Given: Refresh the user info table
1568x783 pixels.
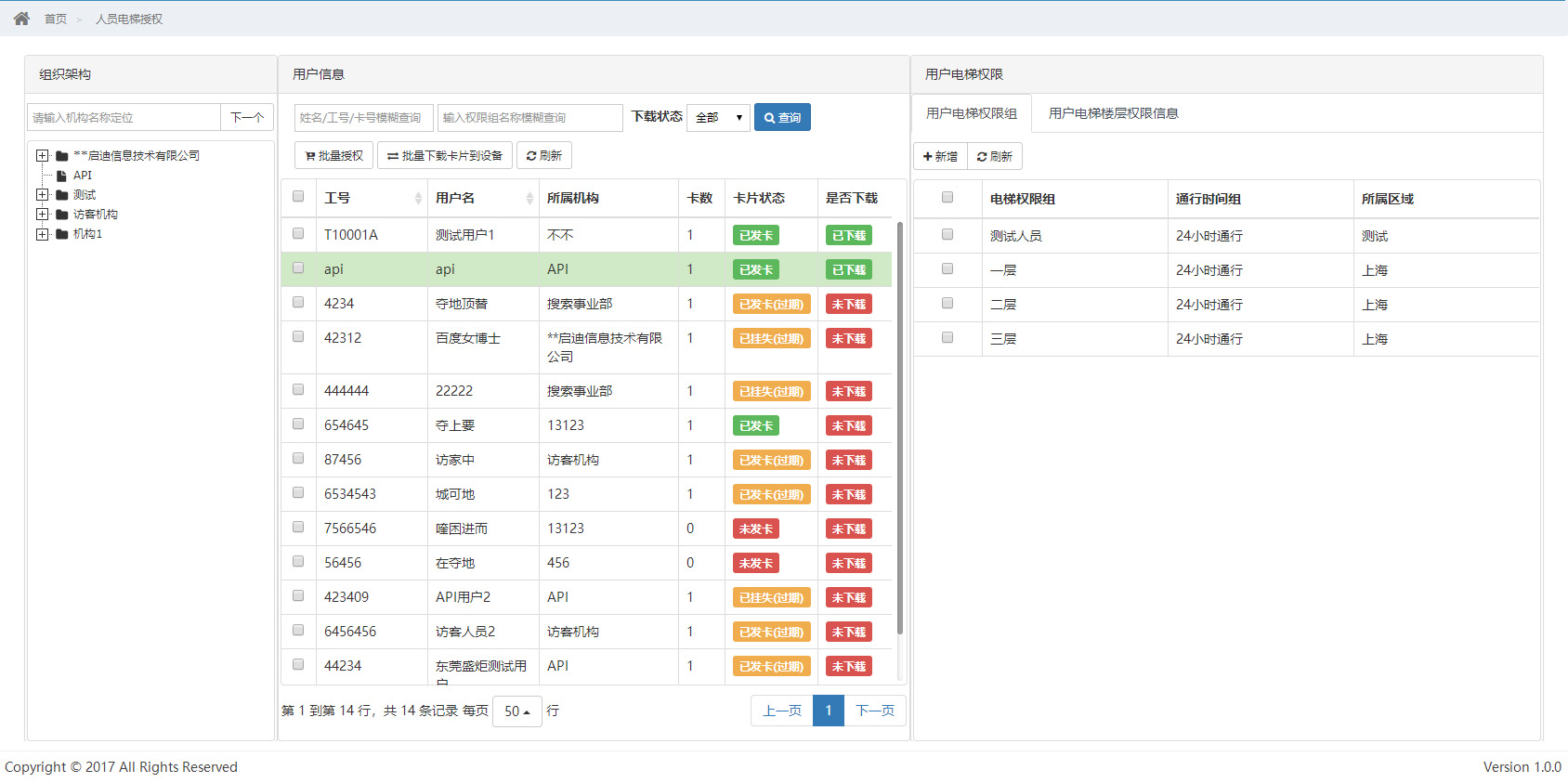Looking at the screenshot, I should pyautogui.click(x=544, y=156).
